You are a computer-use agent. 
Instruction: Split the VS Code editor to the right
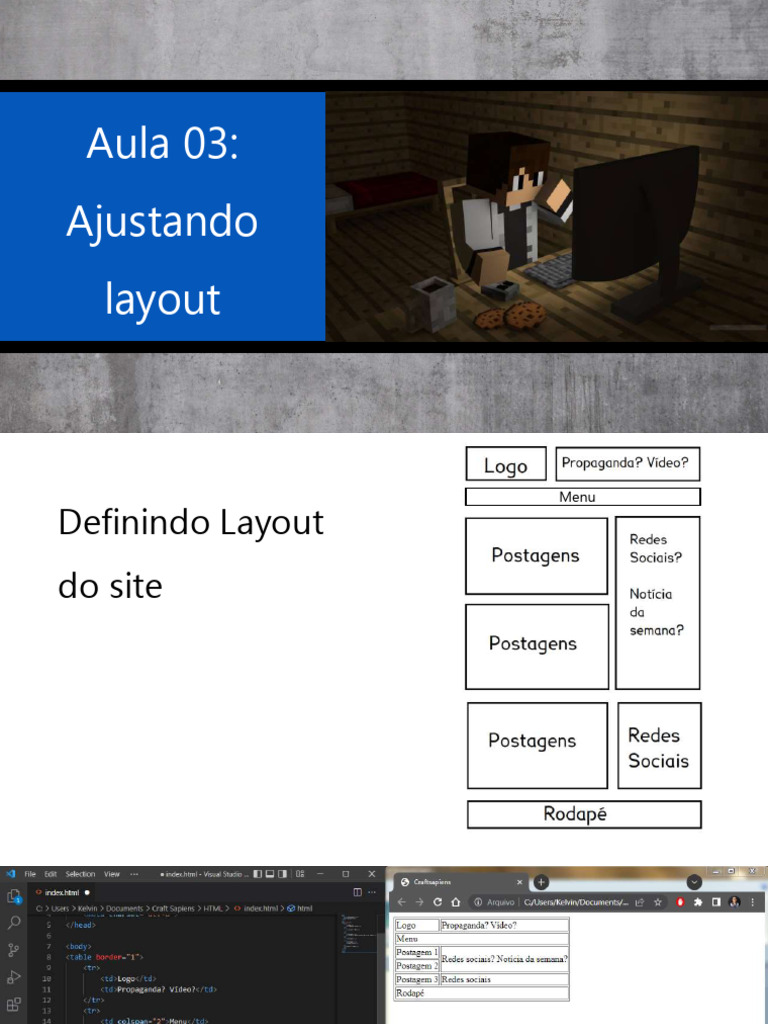[357, 892]
